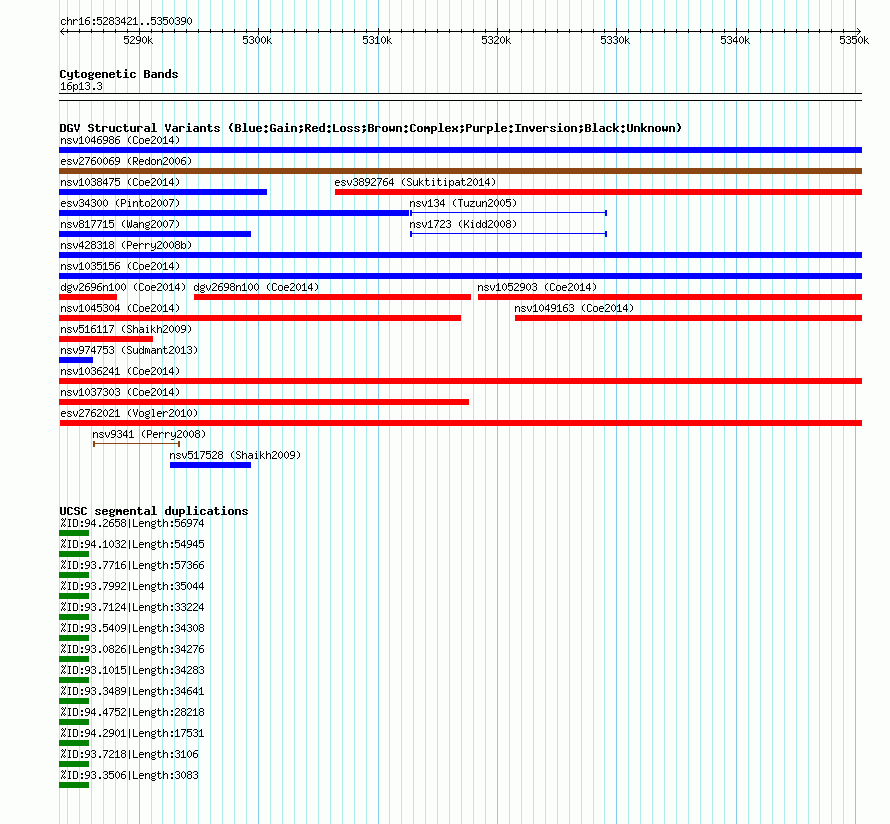Open nsv1038475 (Coe2014) variant label

(x=120, y=182)
